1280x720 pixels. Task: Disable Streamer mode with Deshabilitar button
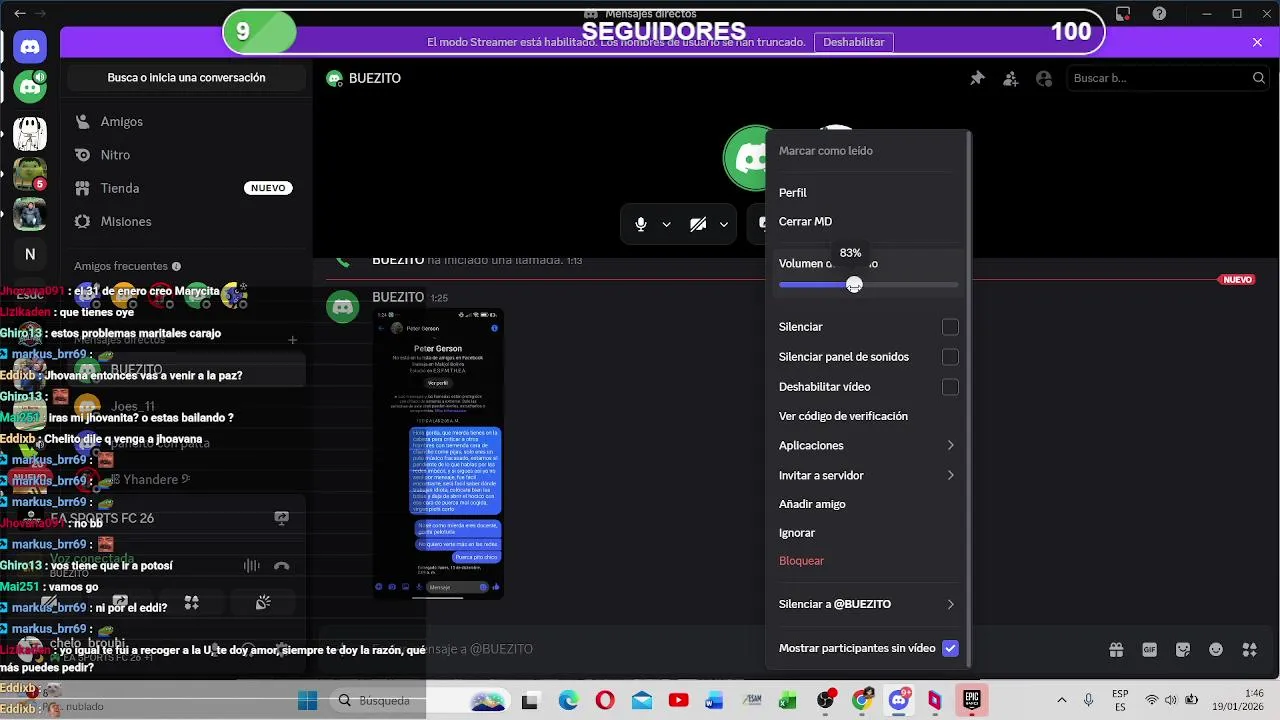point(853,42)
